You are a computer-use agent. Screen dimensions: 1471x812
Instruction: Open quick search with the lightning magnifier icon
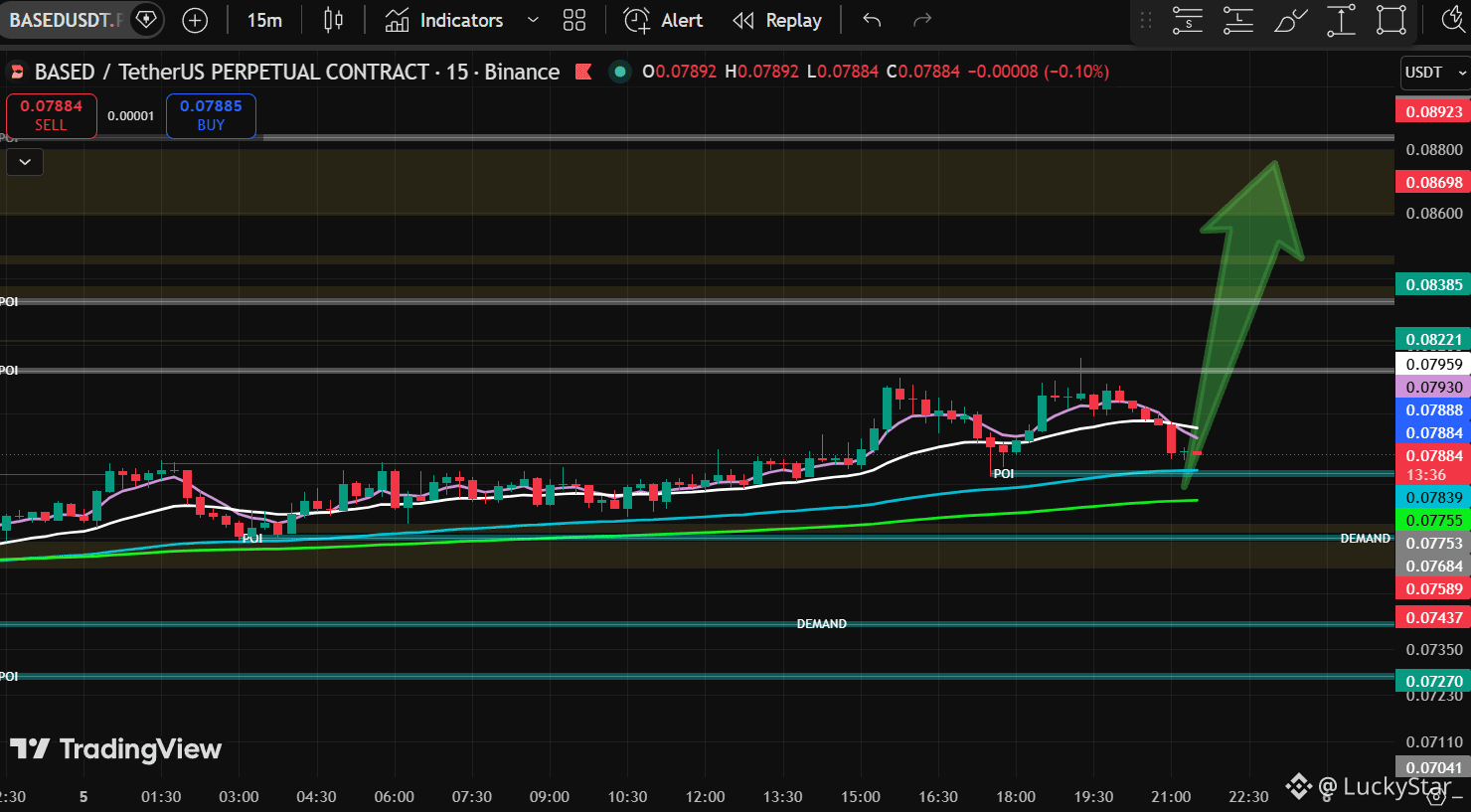pos(1453,20)
